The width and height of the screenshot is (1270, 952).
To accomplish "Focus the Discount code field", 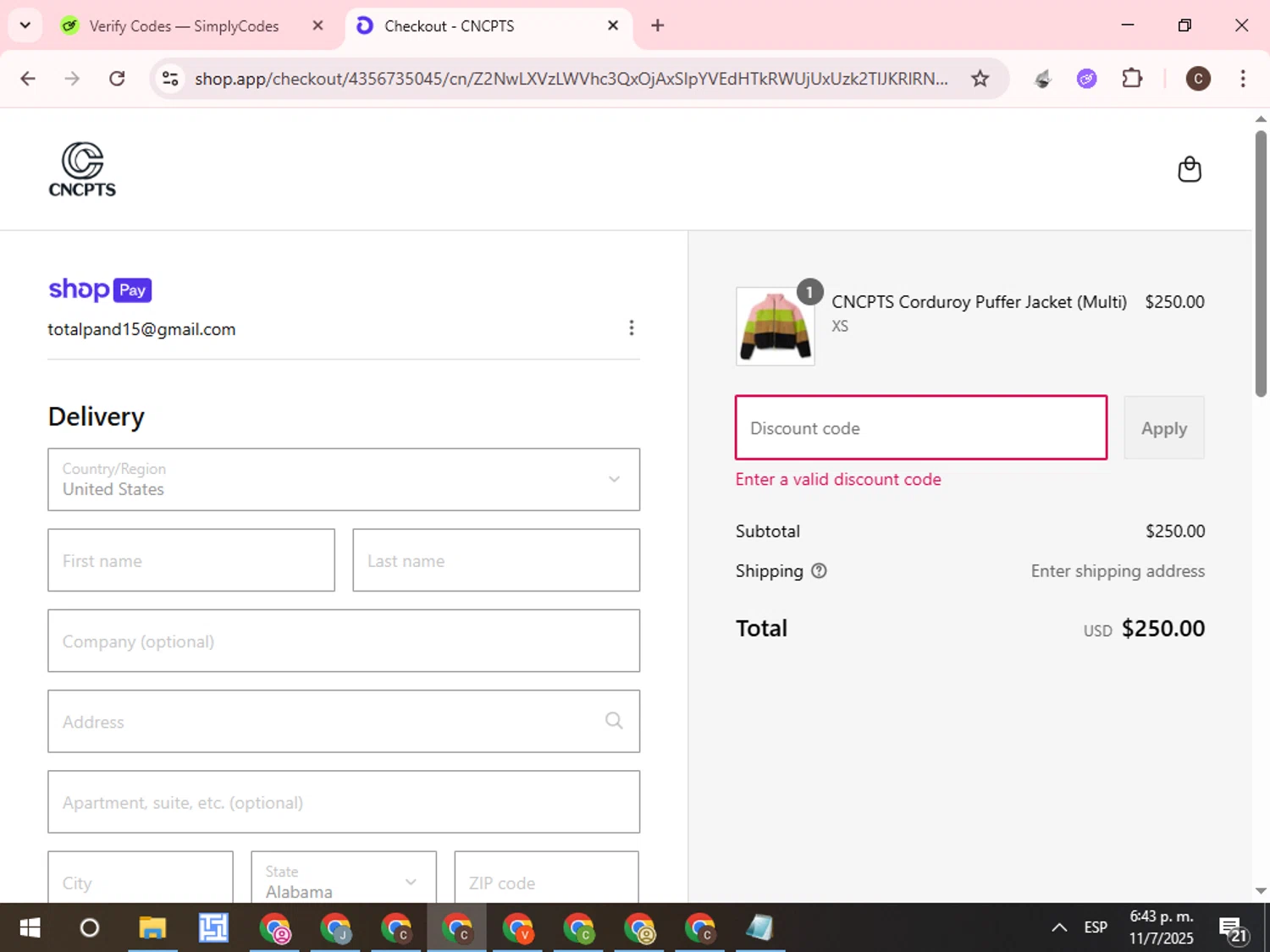I will click(x=921, y=428).
